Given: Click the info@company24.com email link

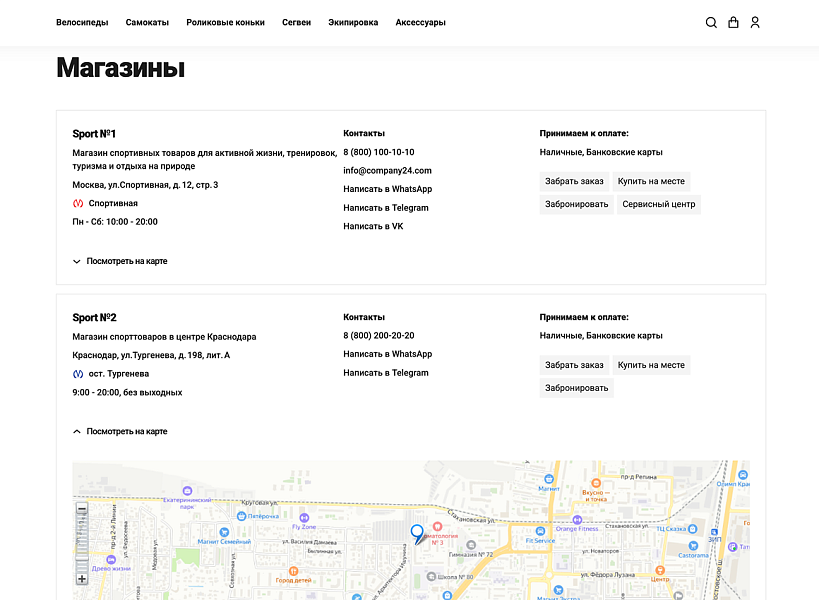Looking at the screenshot, I should pos(387,171).
